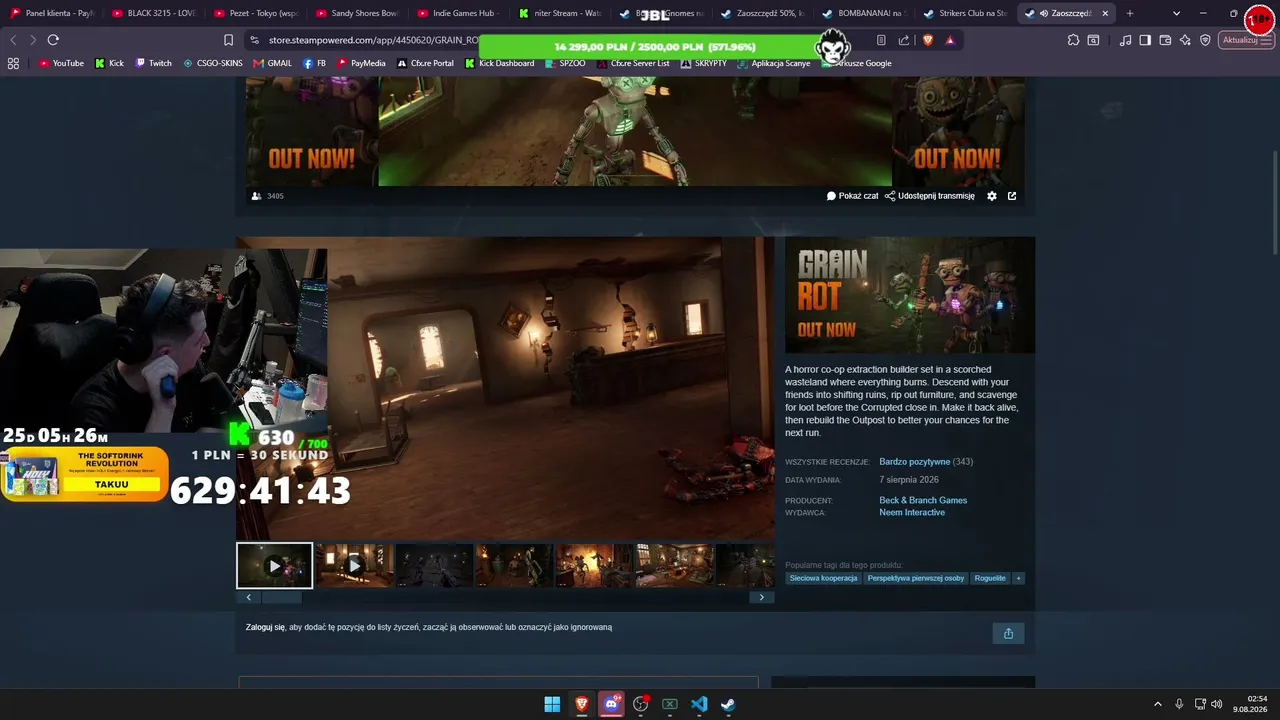Switch to the BOMBANANA! Steam tab
The height and width of the screenshot is (720, 1280).
(863, 14)
